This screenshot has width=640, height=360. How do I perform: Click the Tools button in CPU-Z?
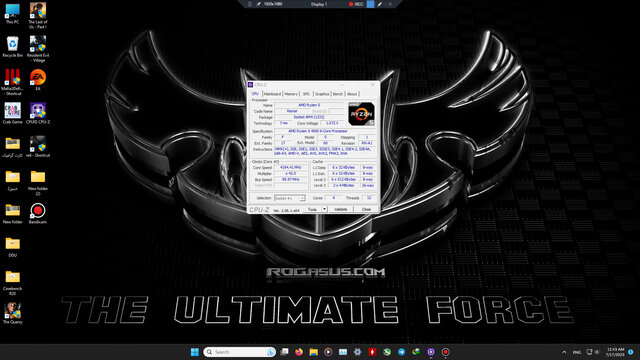click(x=312, y=209)
